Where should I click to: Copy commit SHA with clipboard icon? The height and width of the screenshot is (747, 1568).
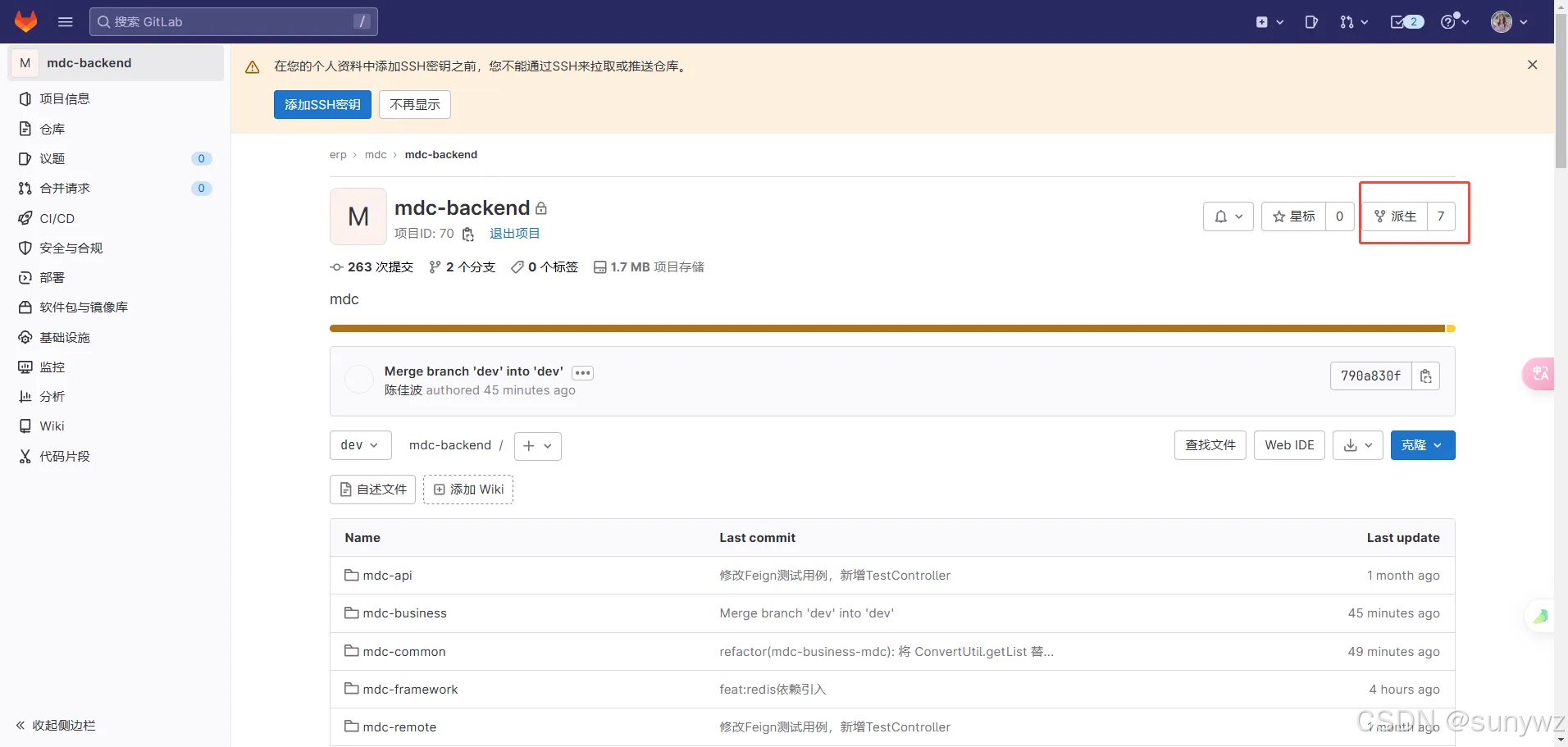pos(1426,376)
